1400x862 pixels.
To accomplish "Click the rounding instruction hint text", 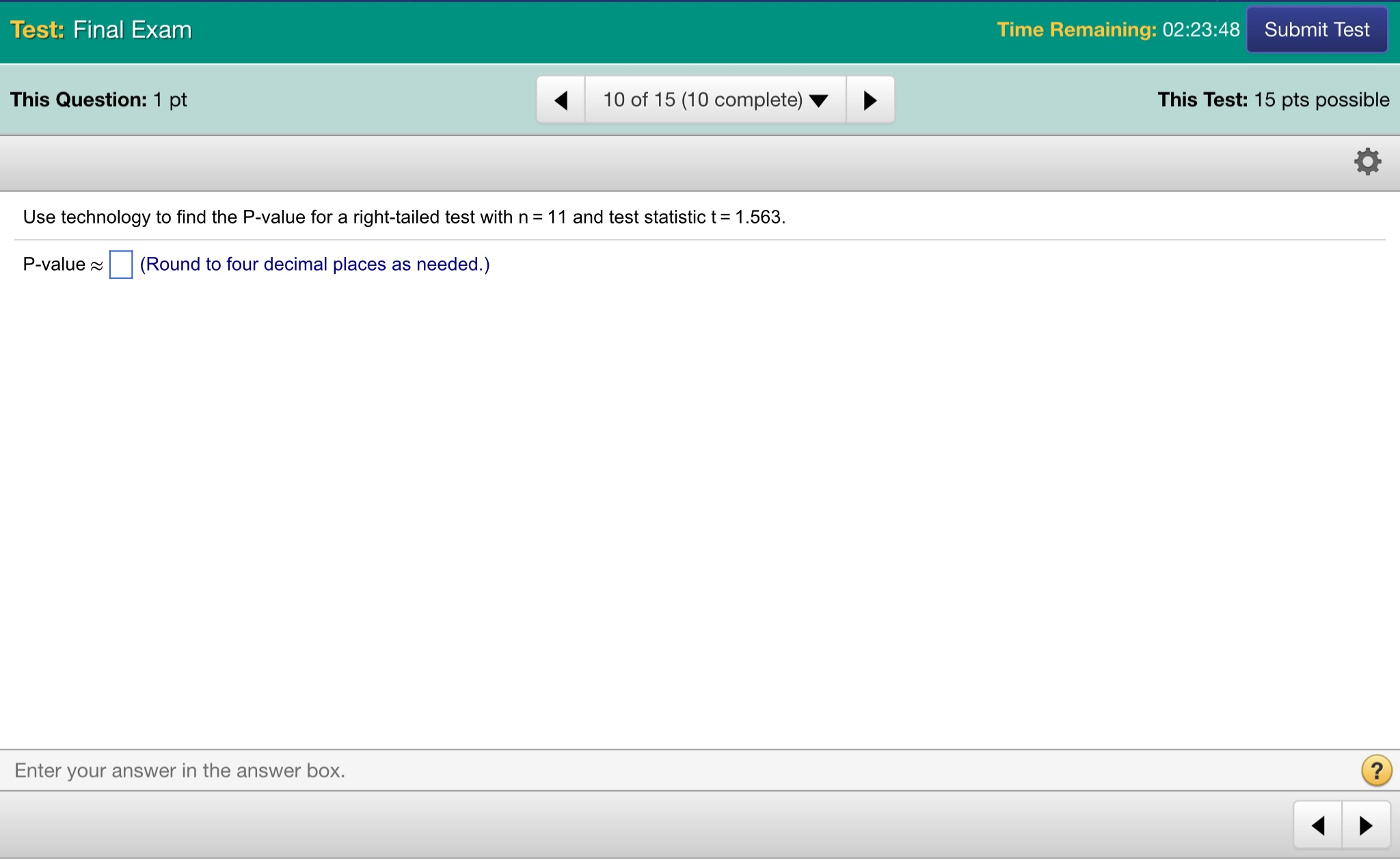I will coord(314,265).
